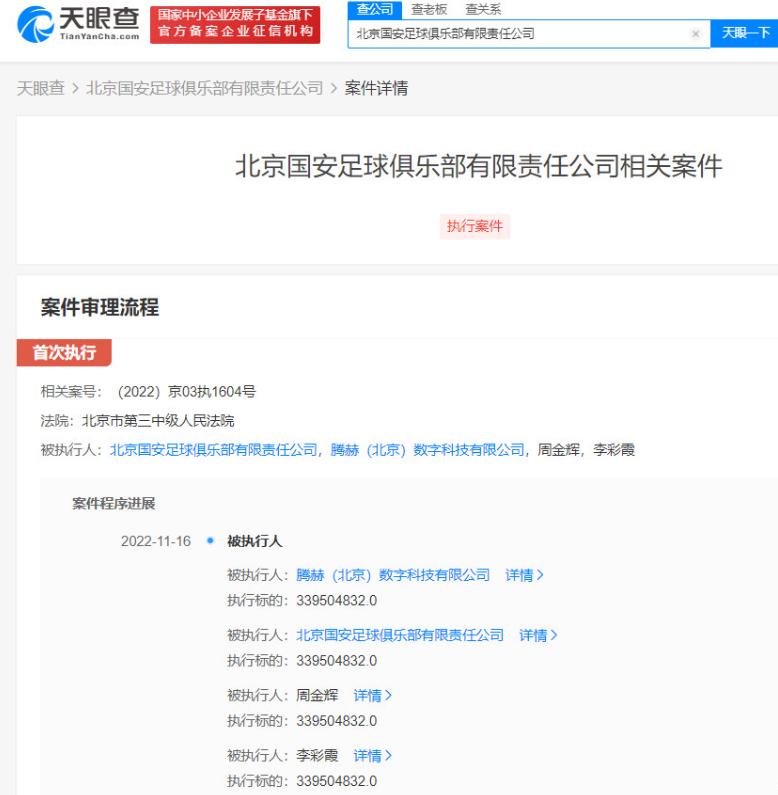Click the TianYanCha logo
The width and height of the screenshot is (778, 795).
click(78, 24)
